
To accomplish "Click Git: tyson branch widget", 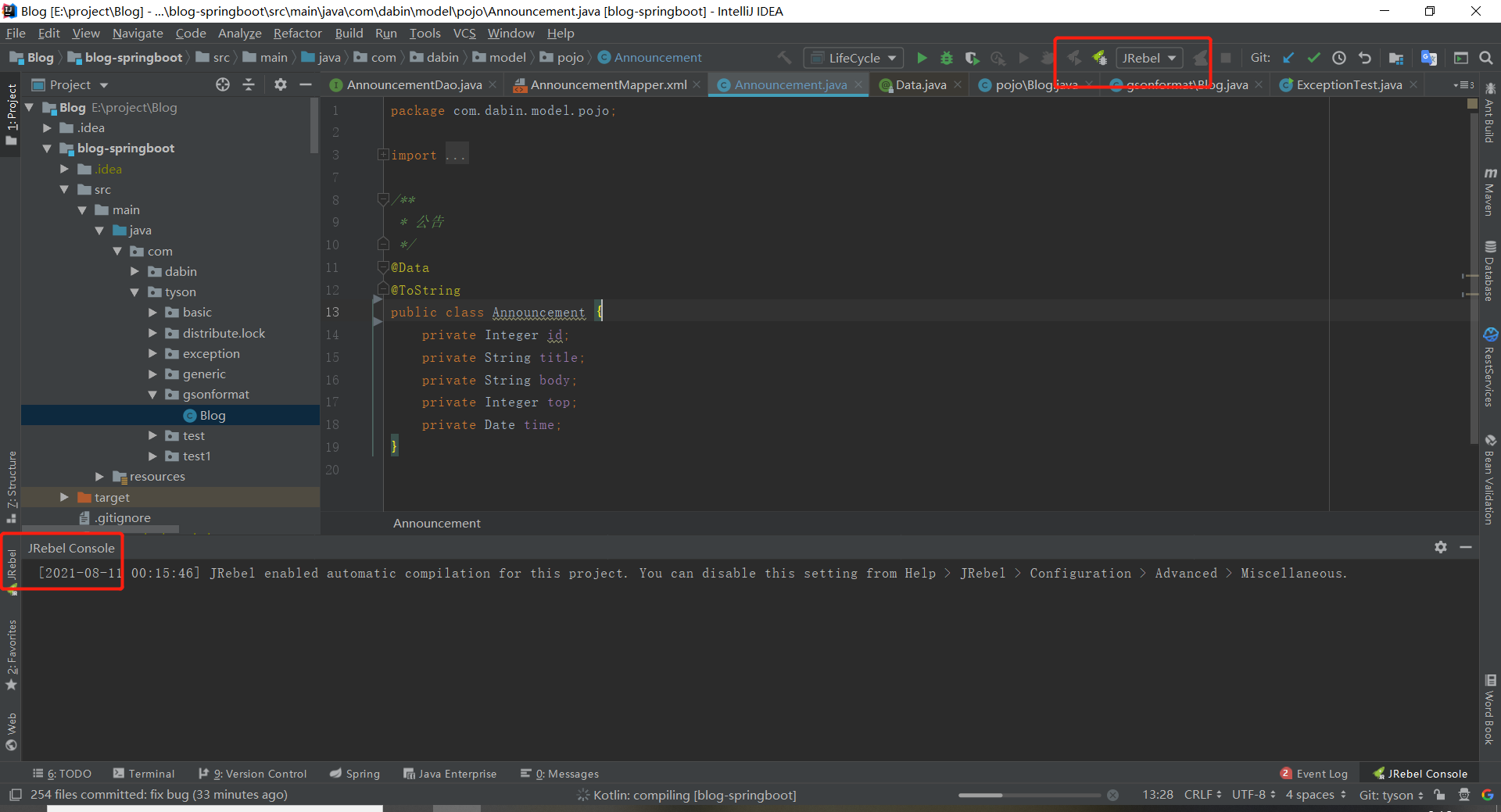I will 1392,795.
